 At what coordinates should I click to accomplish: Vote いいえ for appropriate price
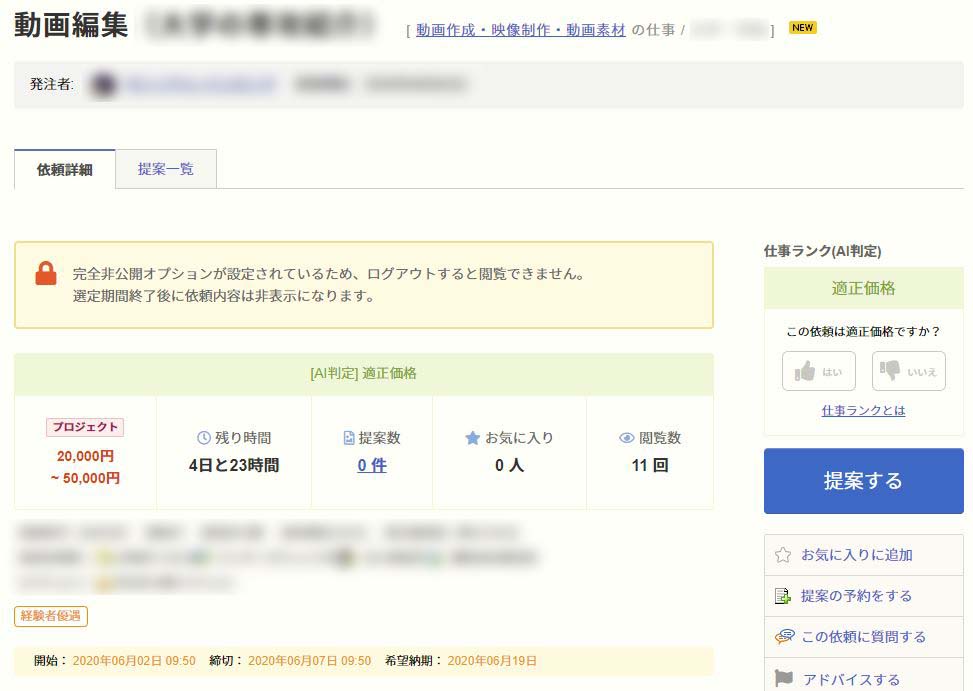point(908,371)
